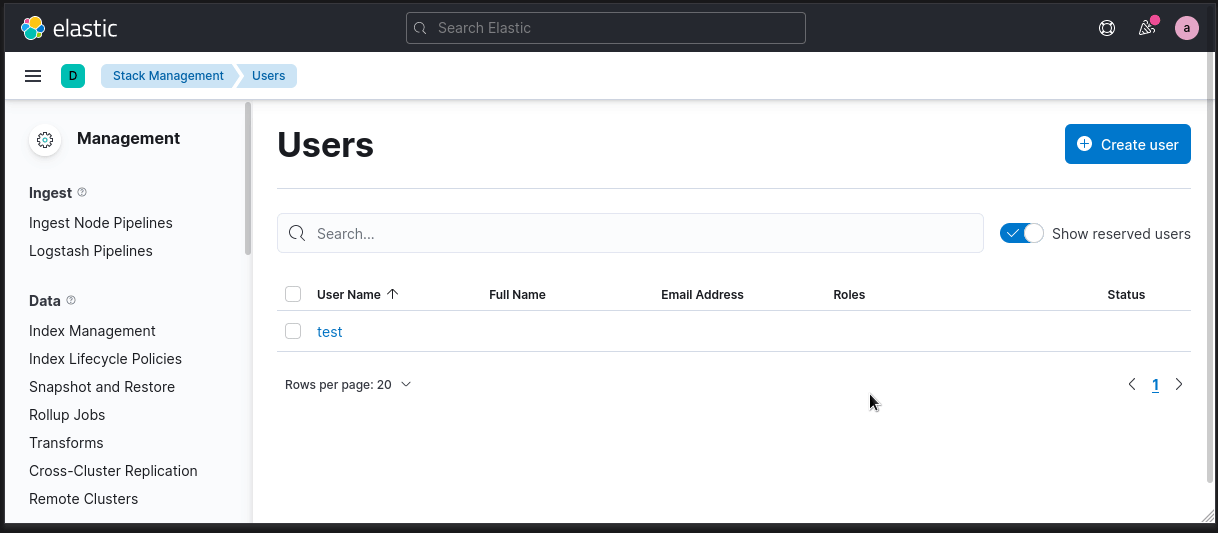1218x533 pixels.
Task: Click the Management sidebar heading
Action: [129, 139]
